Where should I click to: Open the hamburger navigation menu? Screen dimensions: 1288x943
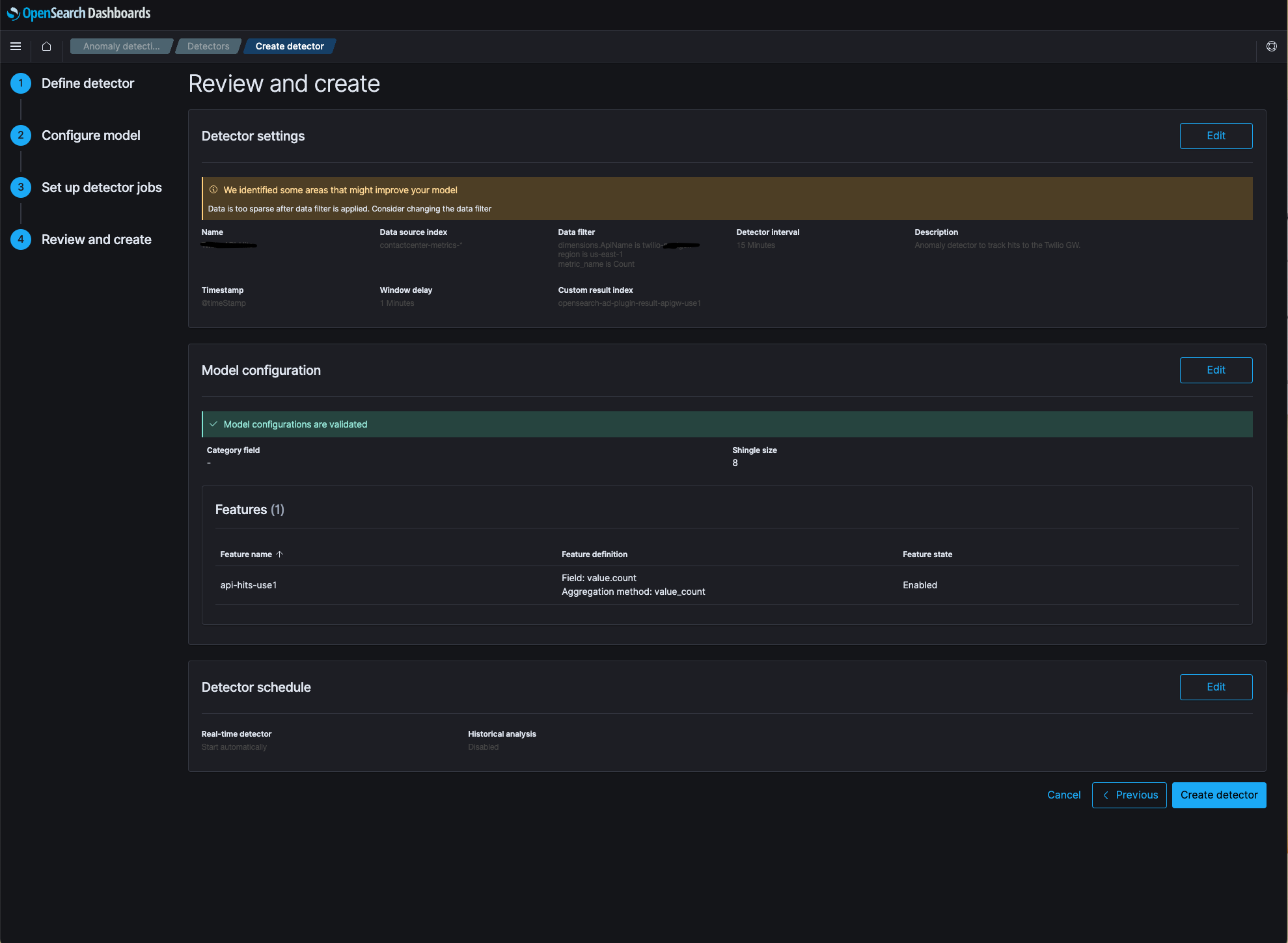point(16,46)
